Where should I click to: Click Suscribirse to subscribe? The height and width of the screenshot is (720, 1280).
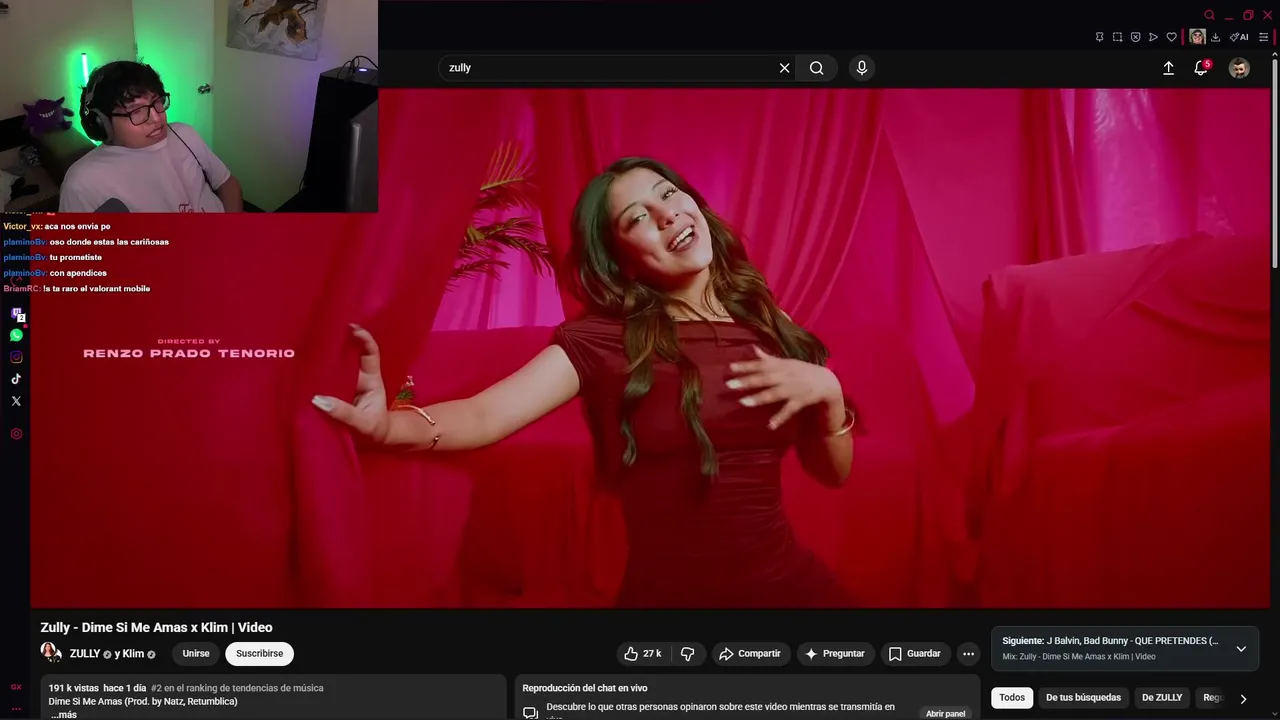(259, 654)
